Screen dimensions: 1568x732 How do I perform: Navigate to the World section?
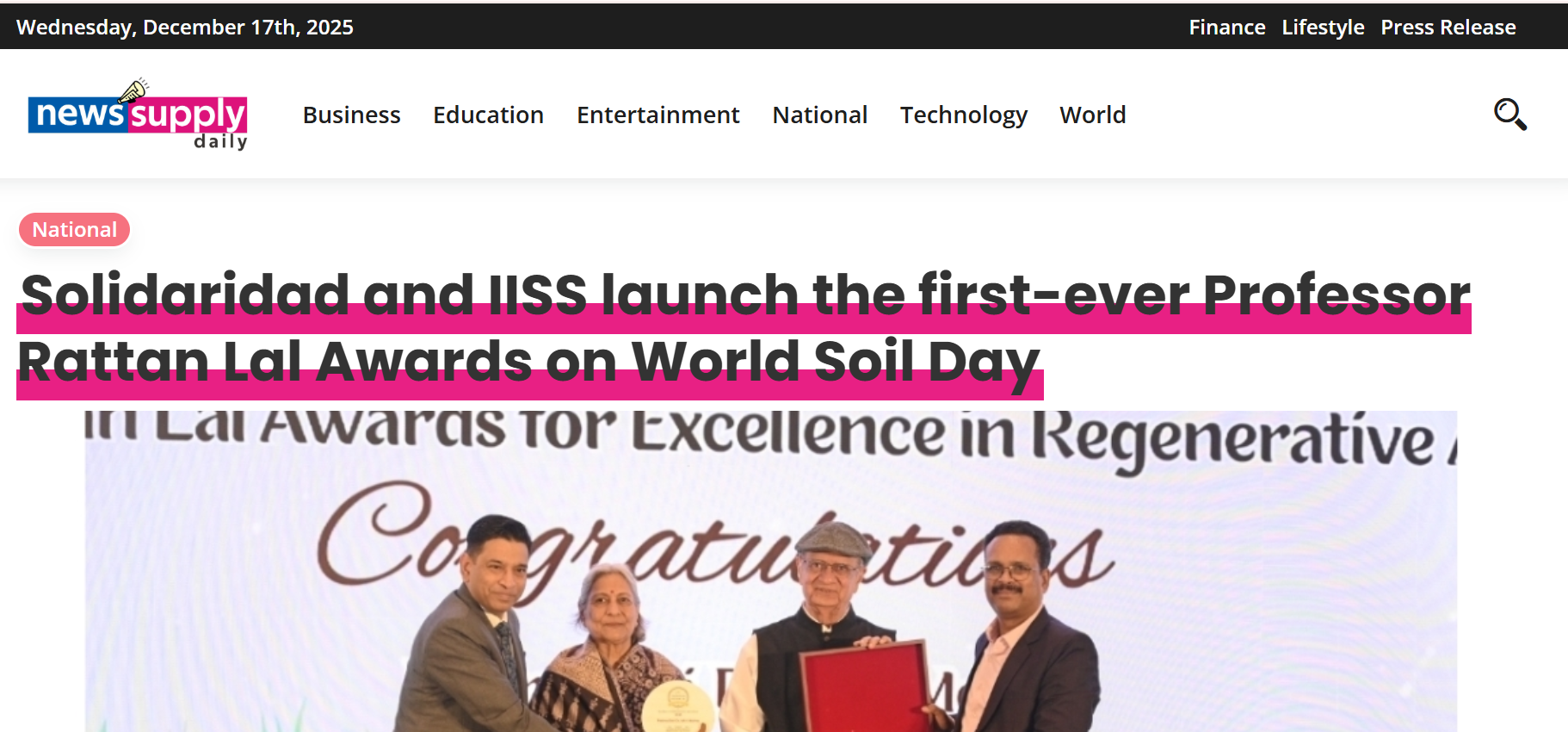(x=1092, y=115)
